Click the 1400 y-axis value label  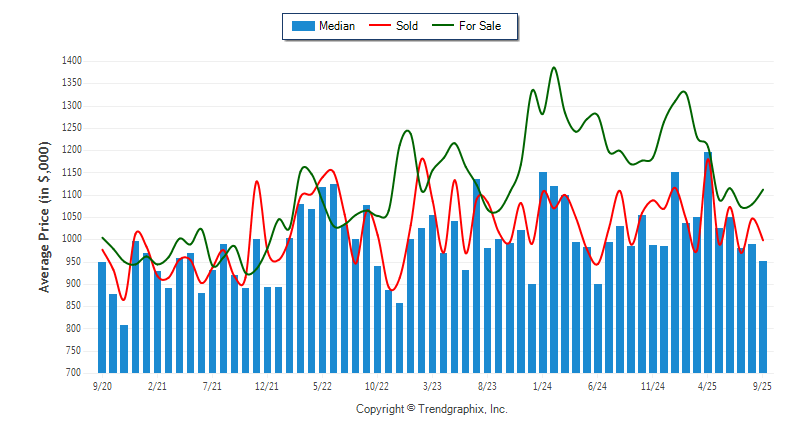coord(70,61)
